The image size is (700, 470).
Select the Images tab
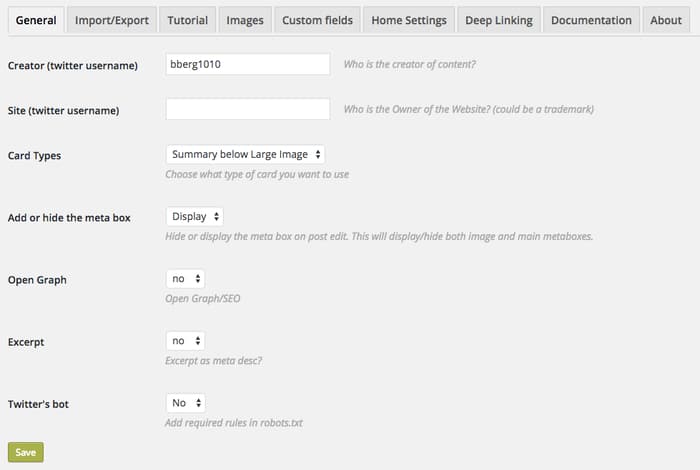[x=245, y=20]
